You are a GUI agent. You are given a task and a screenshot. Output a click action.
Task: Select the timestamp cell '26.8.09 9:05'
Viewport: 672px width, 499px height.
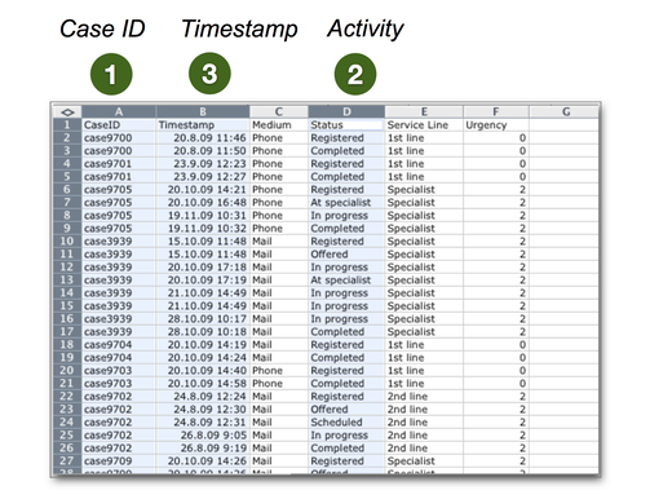[201, 436]
